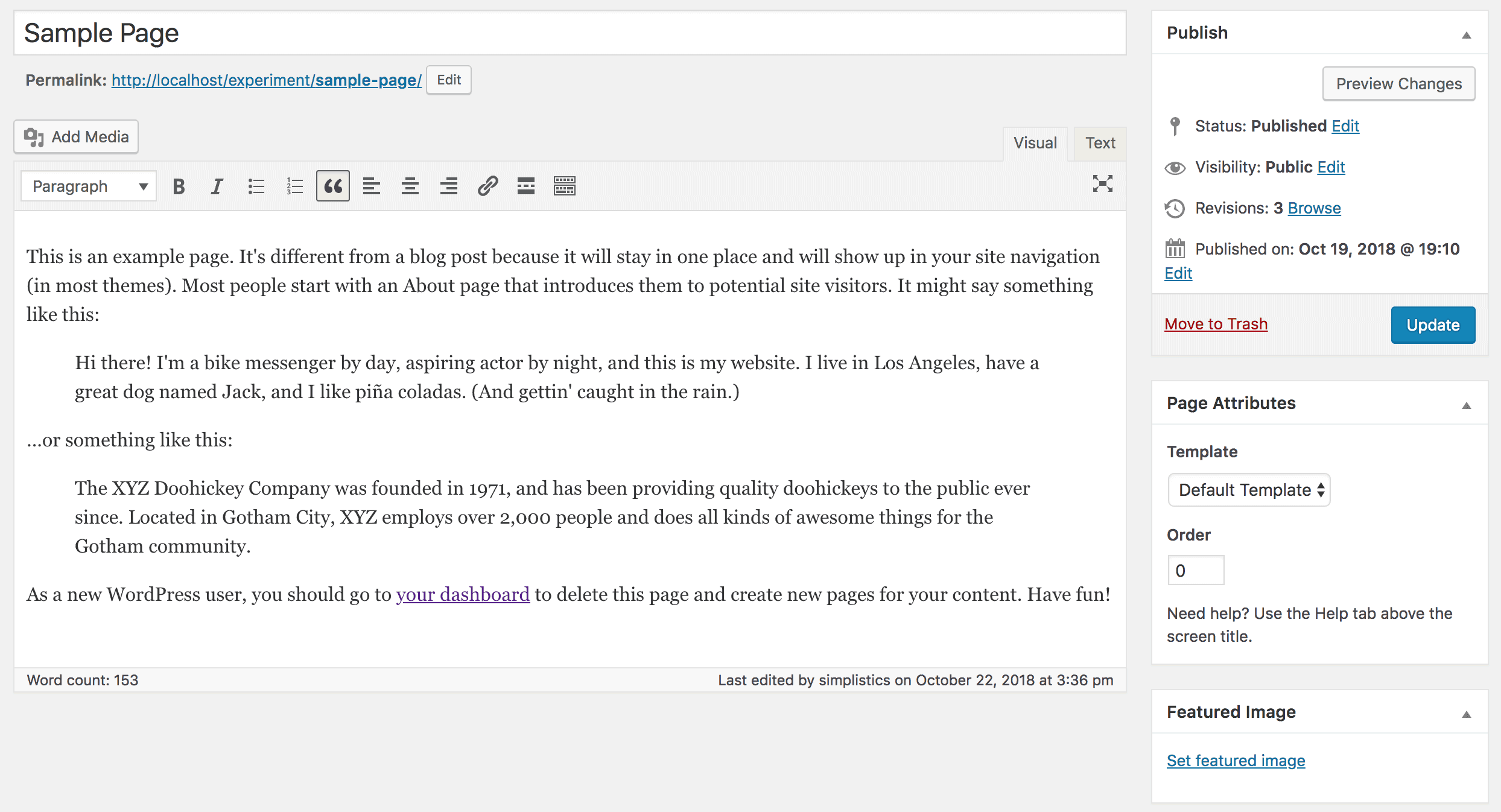The image size is (1501, 812).
Task: Open the Paragraph format dropdown
Action: pos(89,186)
